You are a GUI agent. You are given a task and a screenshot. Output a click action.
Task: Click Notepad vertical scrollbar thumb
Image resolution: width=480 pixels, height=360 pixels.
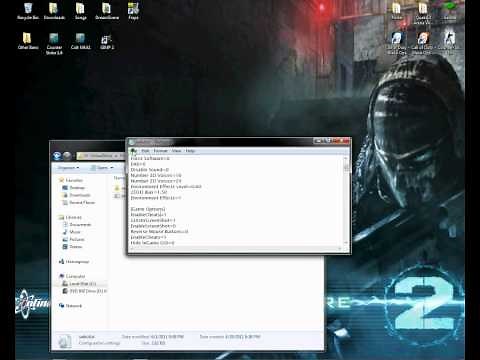coord(346,168)
